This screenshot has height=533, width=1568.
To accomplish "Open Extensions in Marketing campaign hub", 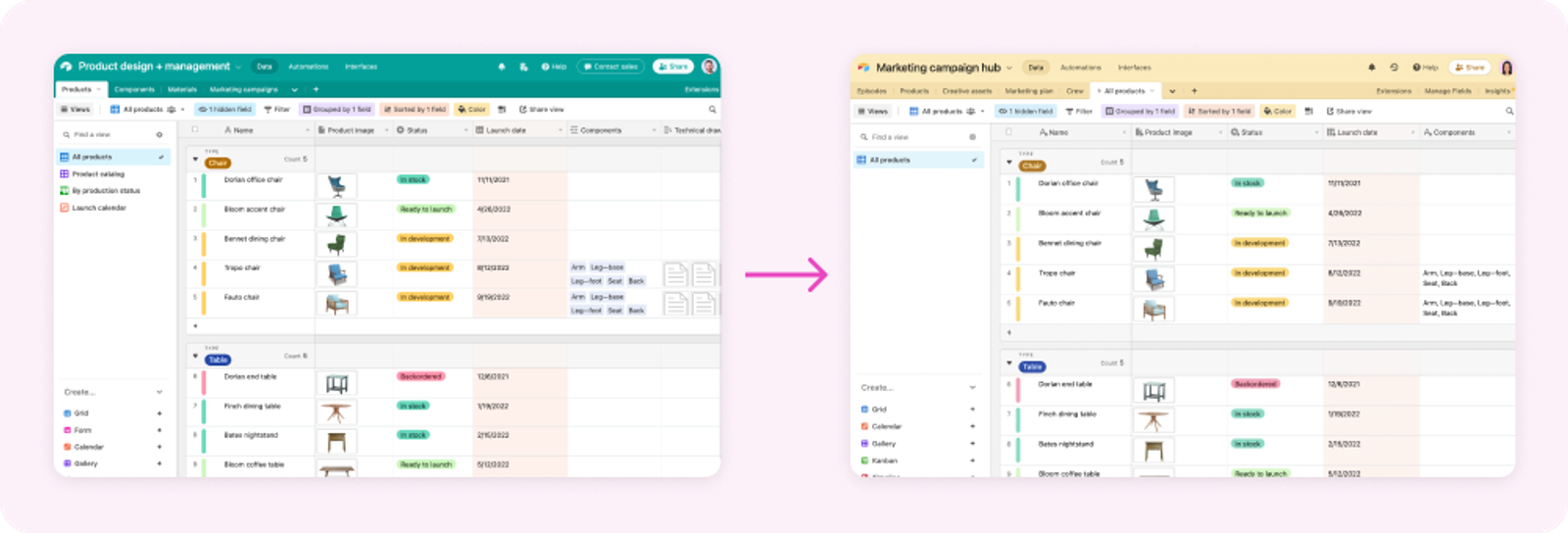I will [x=1394, y=91].
